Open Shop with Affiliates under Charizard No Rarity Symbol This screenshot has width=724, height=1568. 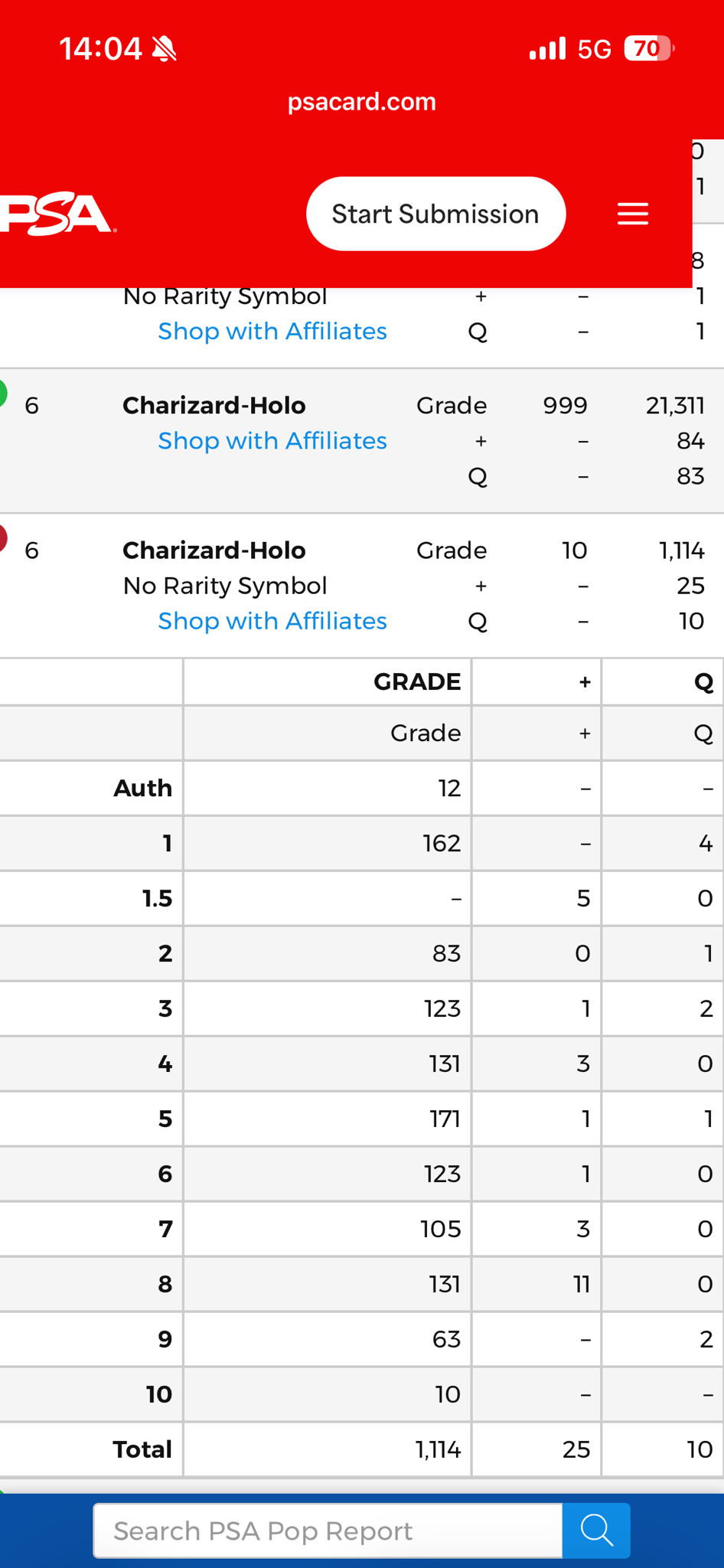(x=272, y=621)
